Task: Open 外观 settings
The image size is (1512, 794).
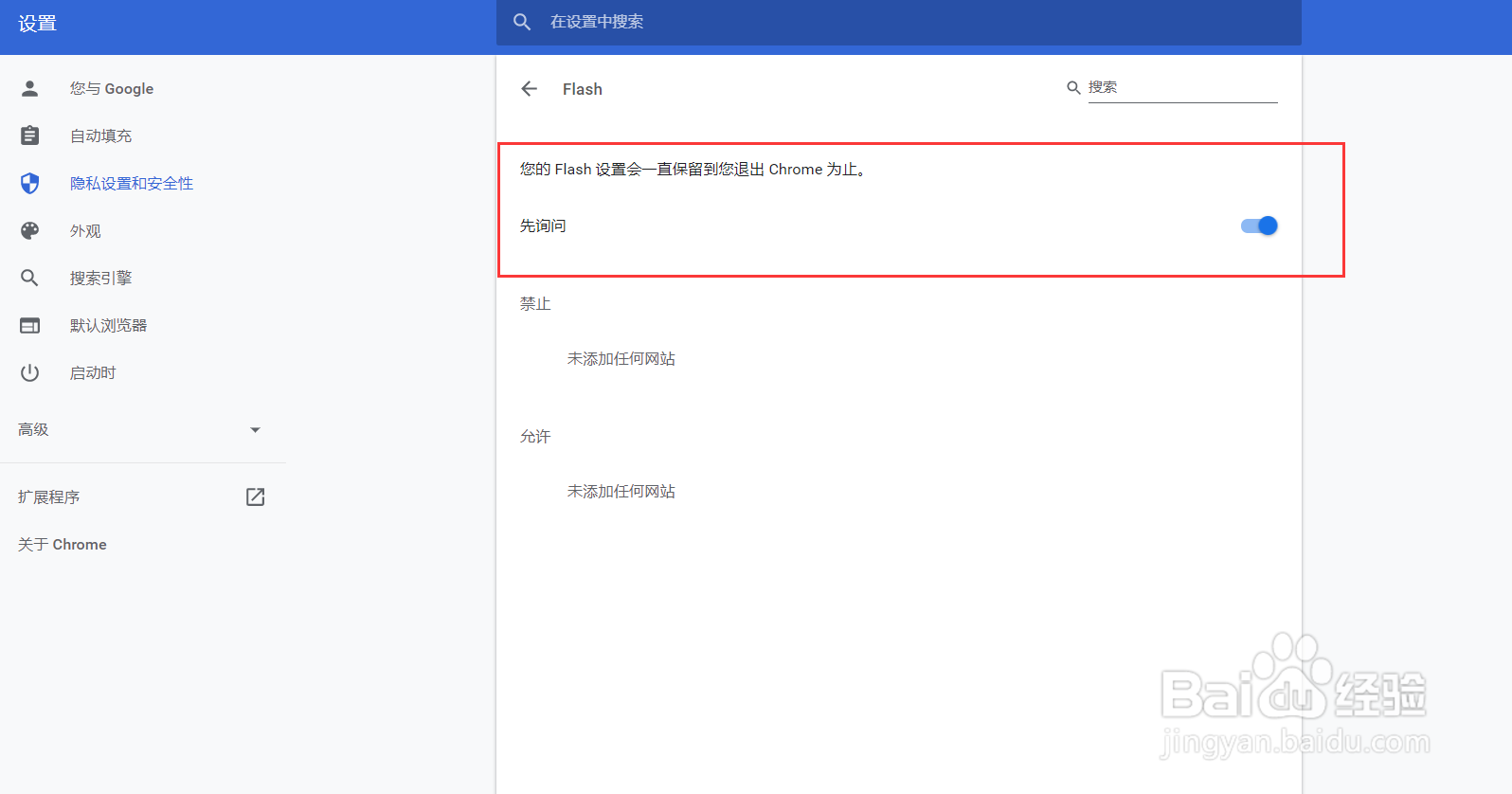Action: coord(85,230)
